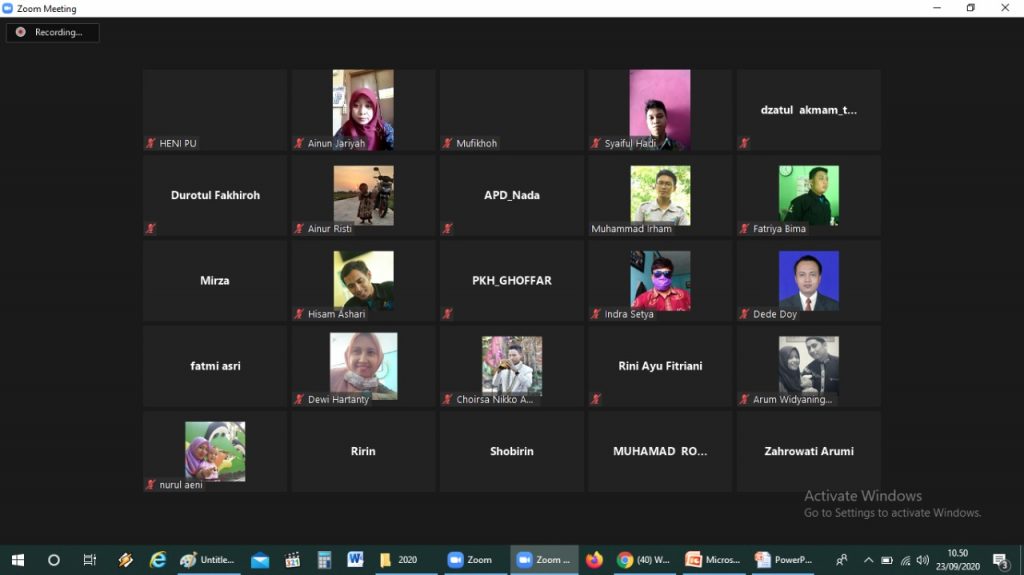Image resolution: width=1024 pixels, height=575 pixels.
Task: Click the muted mic icon beside Mufikhoh
Action: tap(448, 143)
